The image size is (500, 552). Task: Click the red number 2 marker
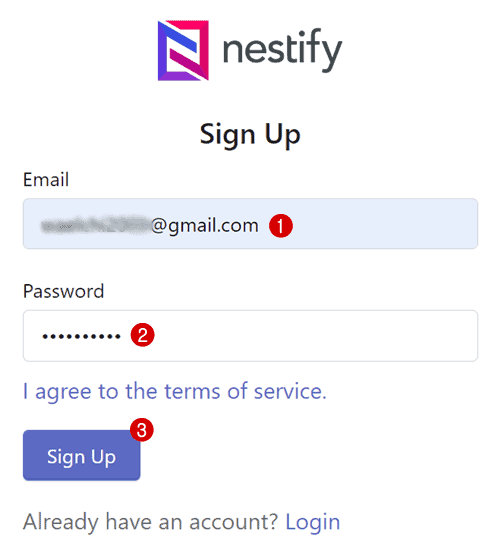coord(143,335)
